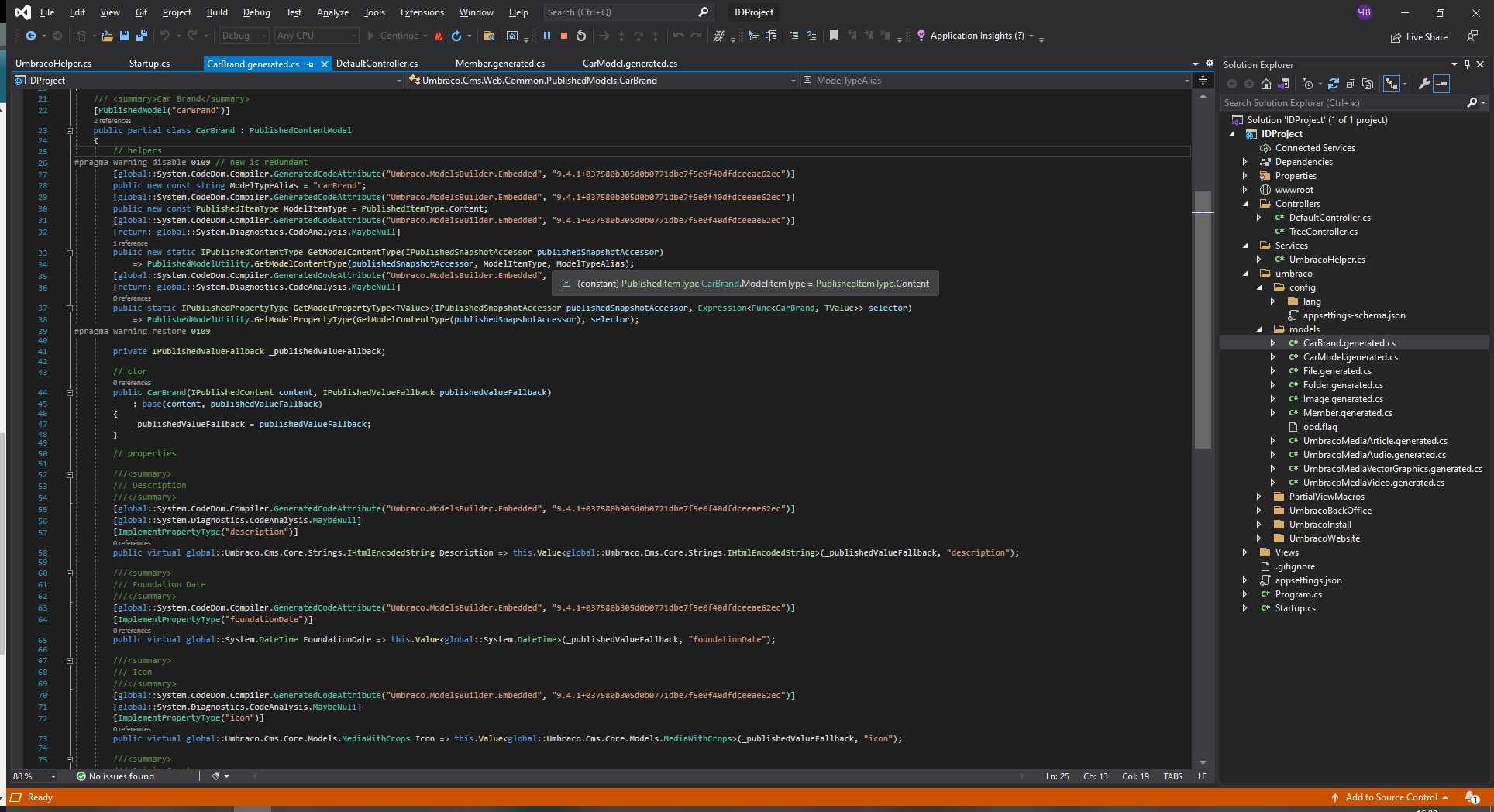This screenshot has width=1494, height=812.
Task: Expand the Views folder node
Action: point(1244,552)
